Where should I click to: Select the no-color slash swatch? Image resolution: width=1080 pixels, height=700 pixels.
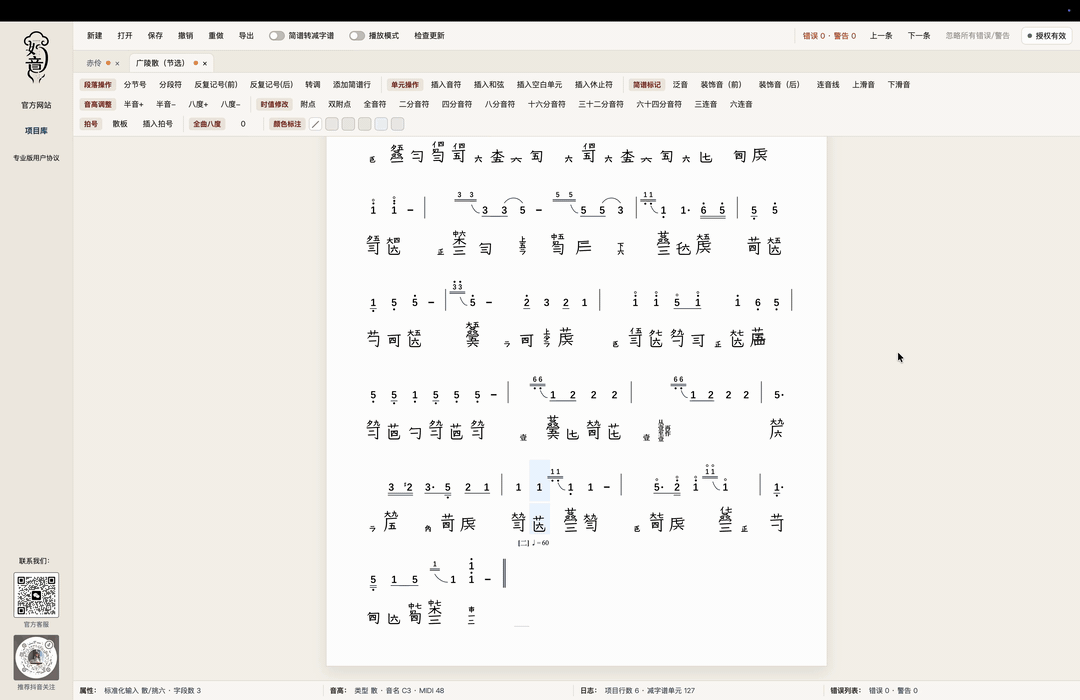(x=315, y=124)
